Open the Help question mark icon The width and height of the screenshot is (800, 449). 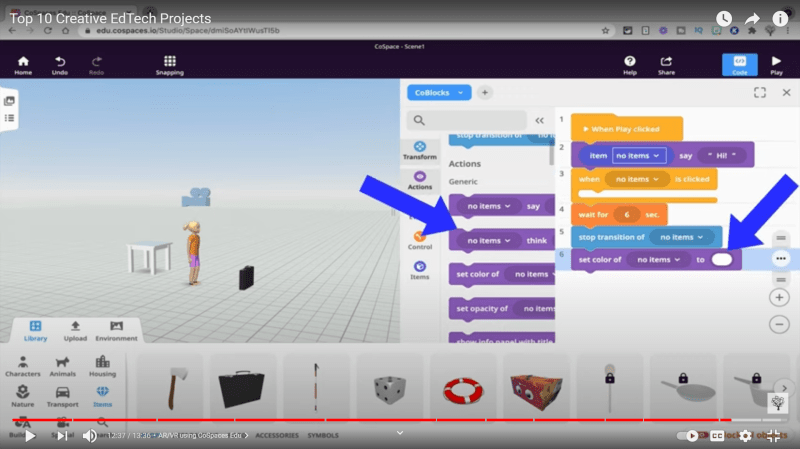(x=630, y=65)
